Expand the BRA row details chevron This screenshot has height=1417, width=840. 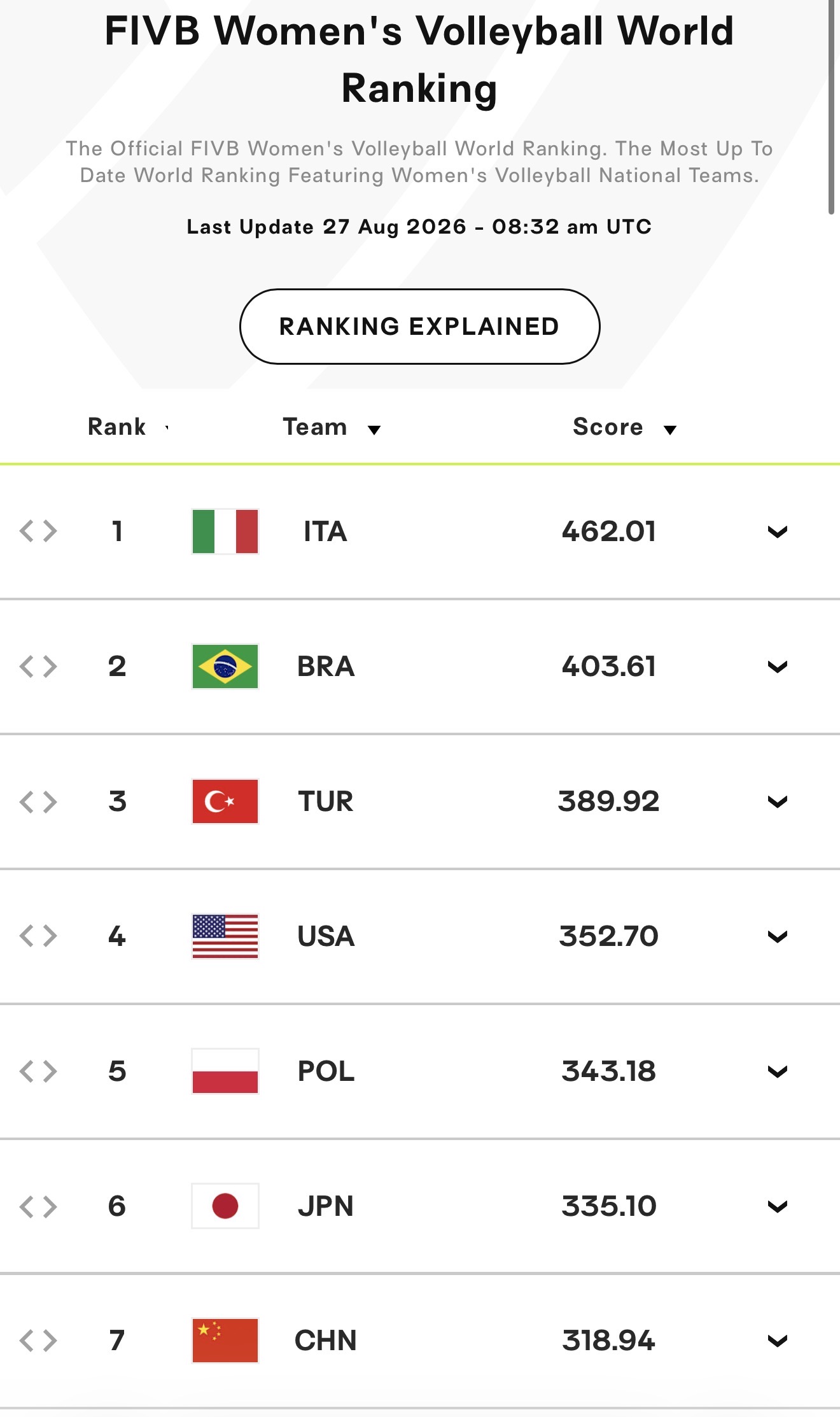point(778,667)
